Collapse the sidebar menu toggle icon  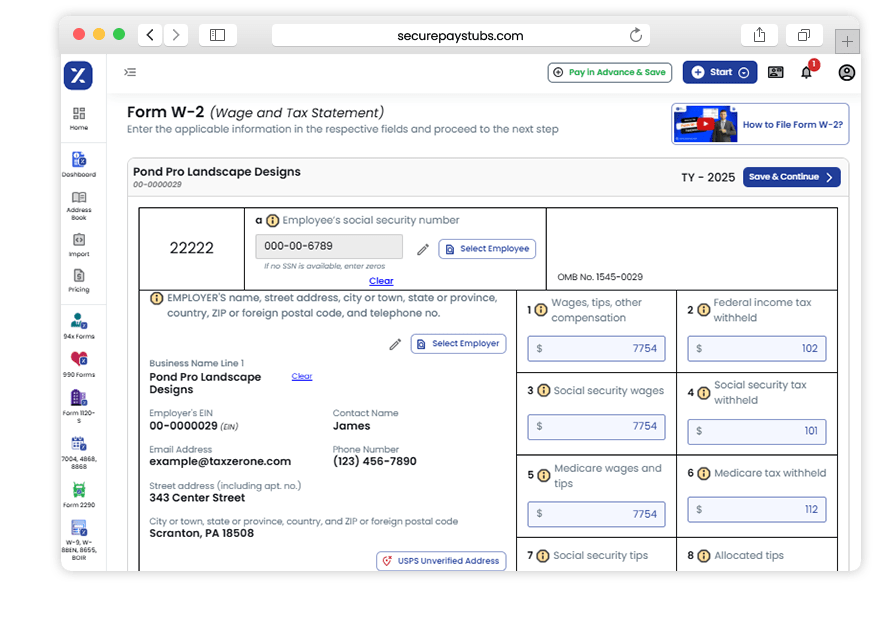[130, 72]
